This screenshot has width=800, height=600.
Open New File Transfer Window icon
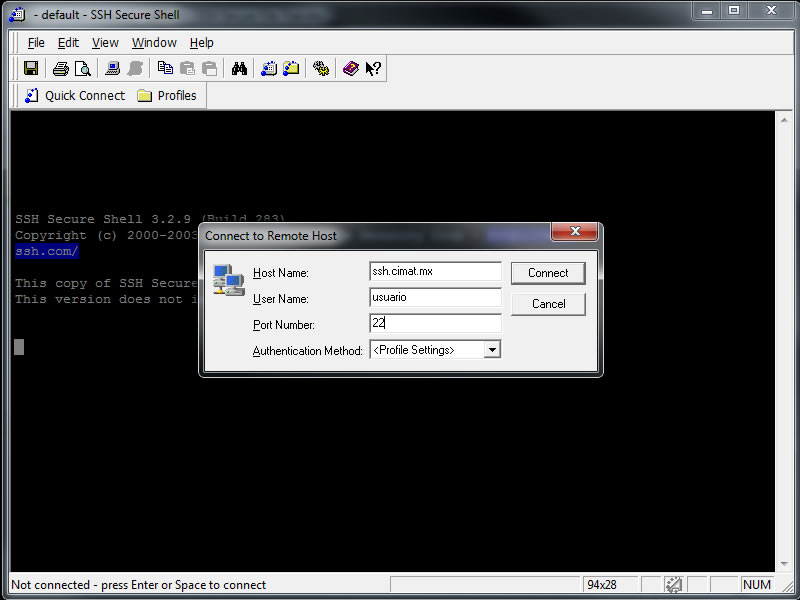point(291,68)
